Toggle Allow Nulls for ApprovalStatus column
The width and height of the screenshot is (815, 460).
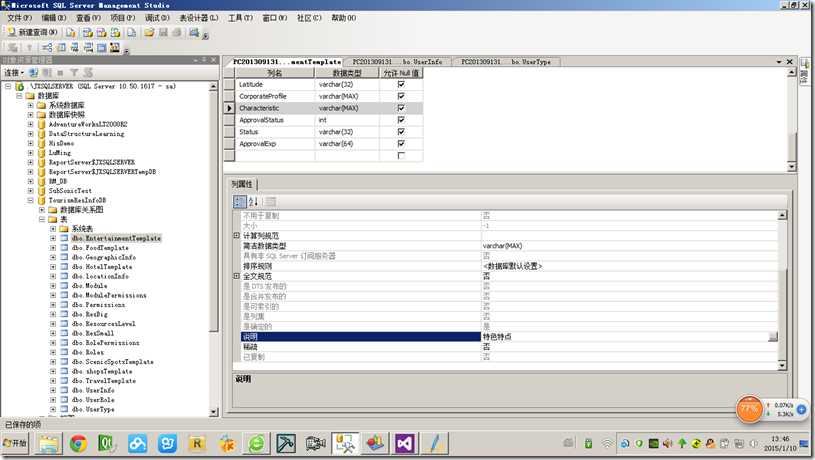[x=401, y=120]
